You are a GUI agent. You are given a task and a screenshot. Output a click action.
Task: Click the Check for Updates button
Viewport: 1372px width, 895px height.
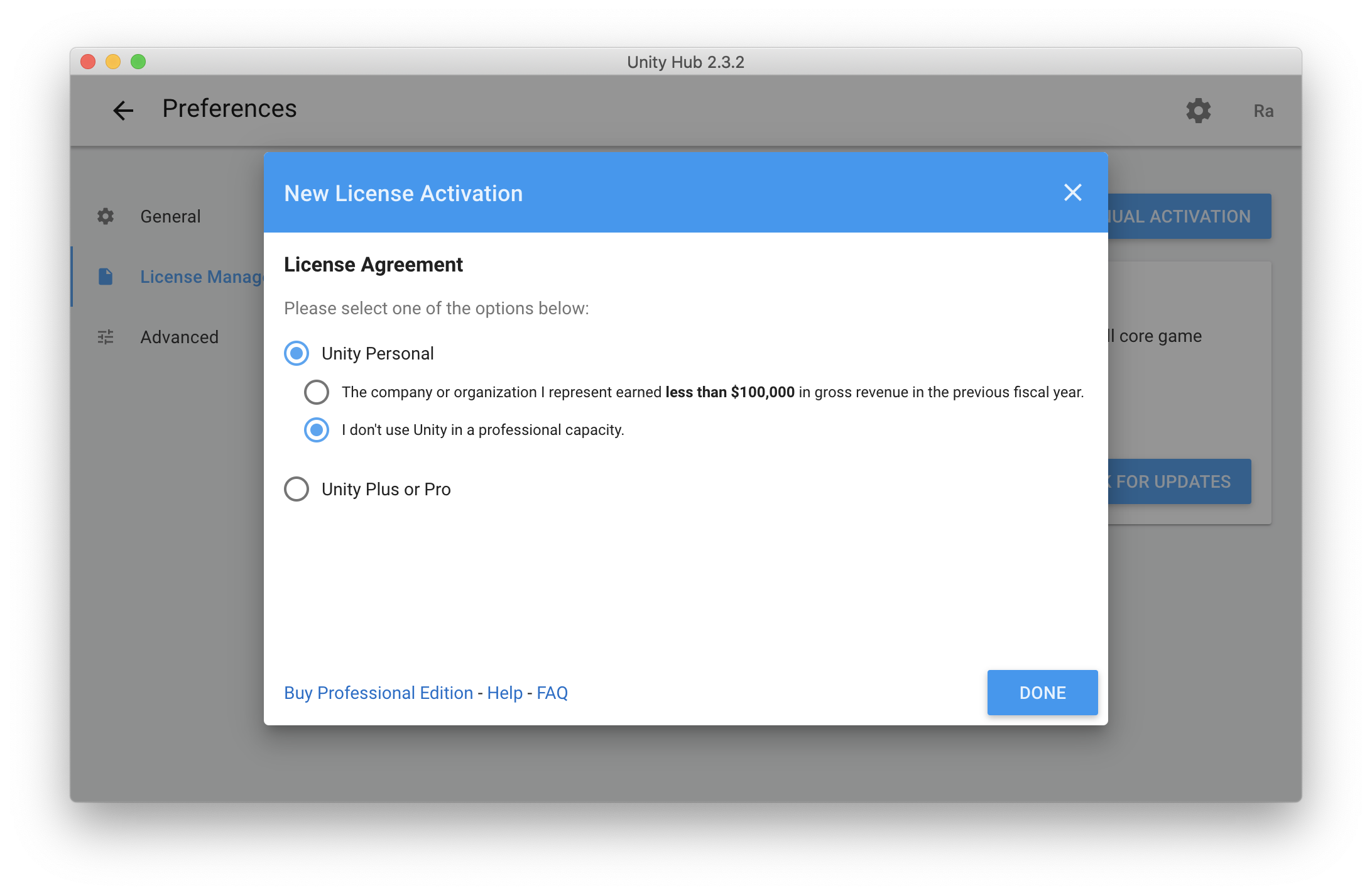(1179, 481)
